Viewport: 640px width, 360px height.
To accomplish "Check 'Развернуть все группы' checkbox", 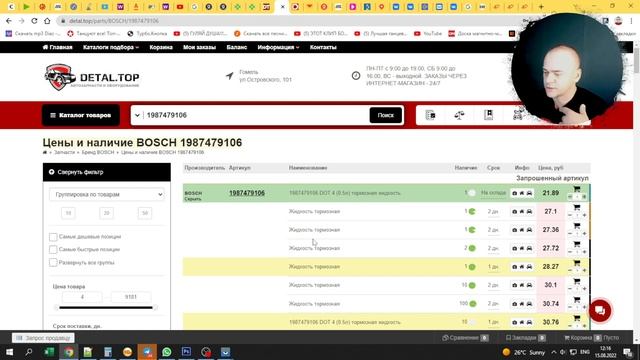I will 53,262.
